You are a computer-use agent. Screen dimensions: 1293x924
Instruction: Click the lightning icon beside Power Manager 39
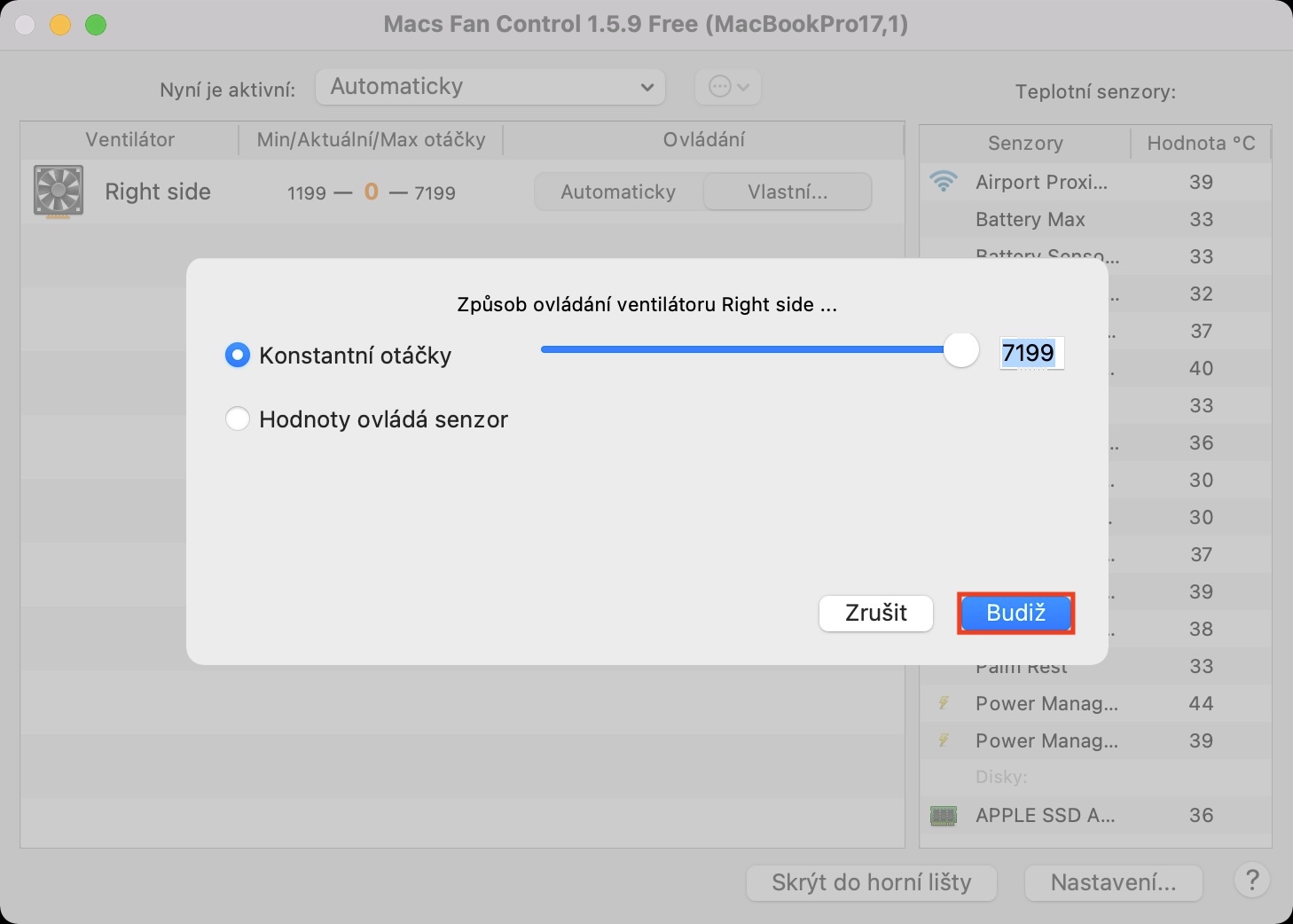[944, 740]
